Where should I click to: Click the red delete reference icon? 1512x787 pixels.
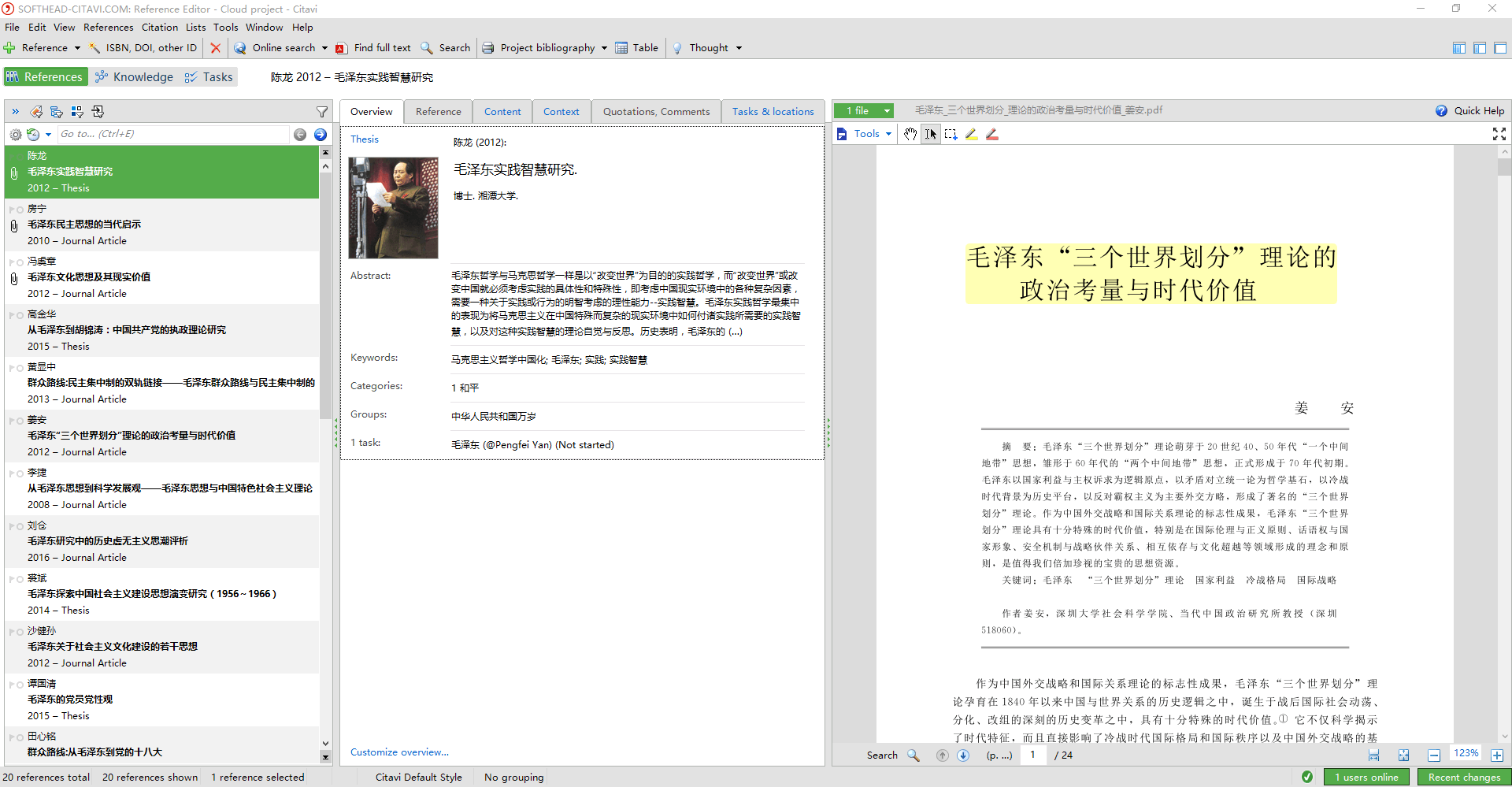point(215,48)
